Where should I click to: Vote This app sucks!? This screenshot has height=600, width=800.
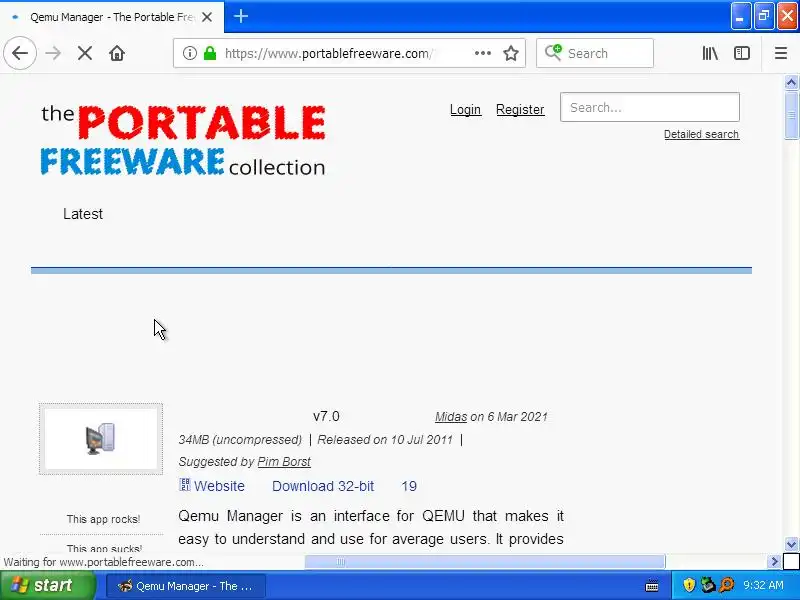[x=104, y=548]
